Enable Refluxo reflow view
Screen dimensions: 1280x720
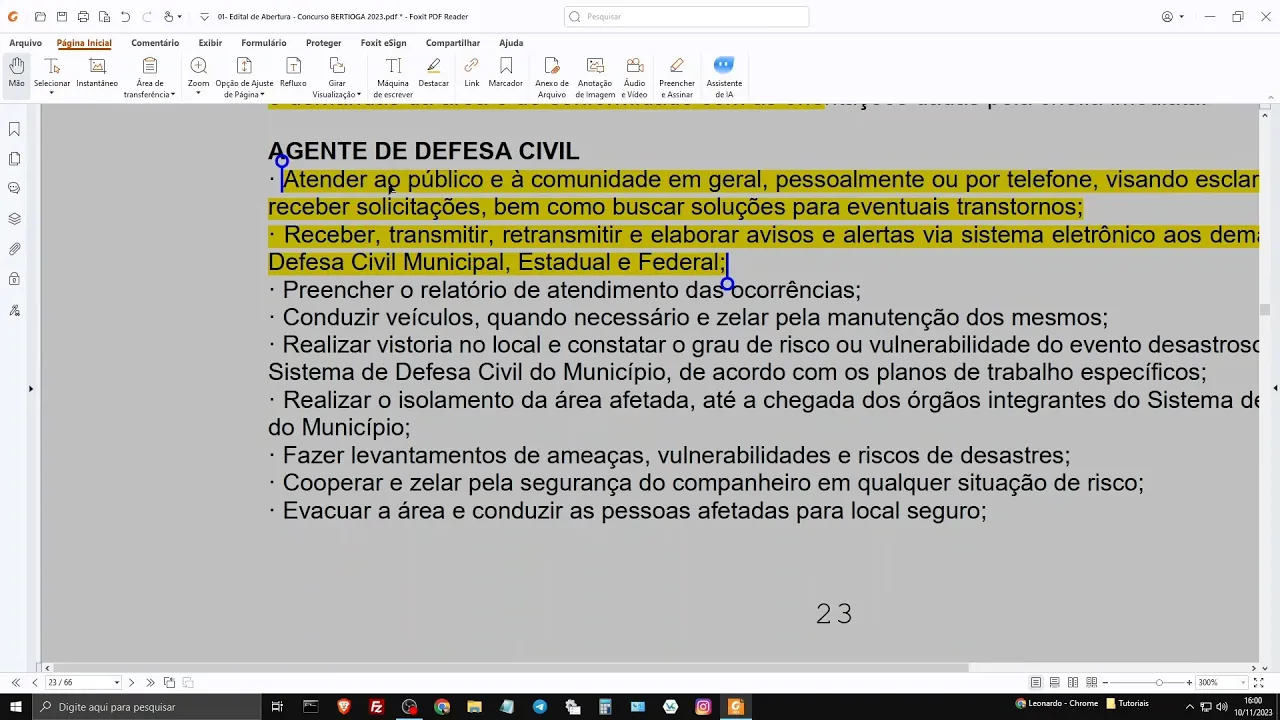(293, 73)
